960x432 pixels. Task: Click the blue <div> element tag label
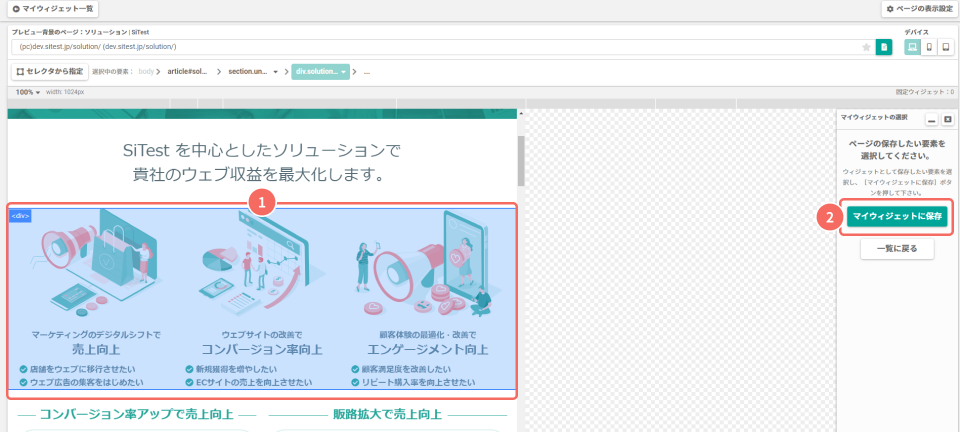pos(20,215)
